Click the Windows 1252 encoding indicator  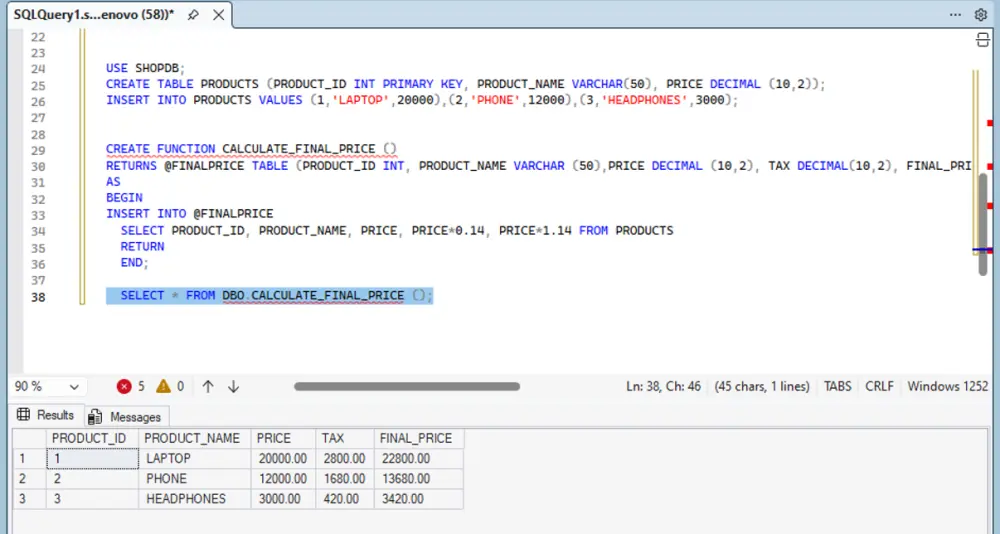pyautogui.click(x=948, y=386)
